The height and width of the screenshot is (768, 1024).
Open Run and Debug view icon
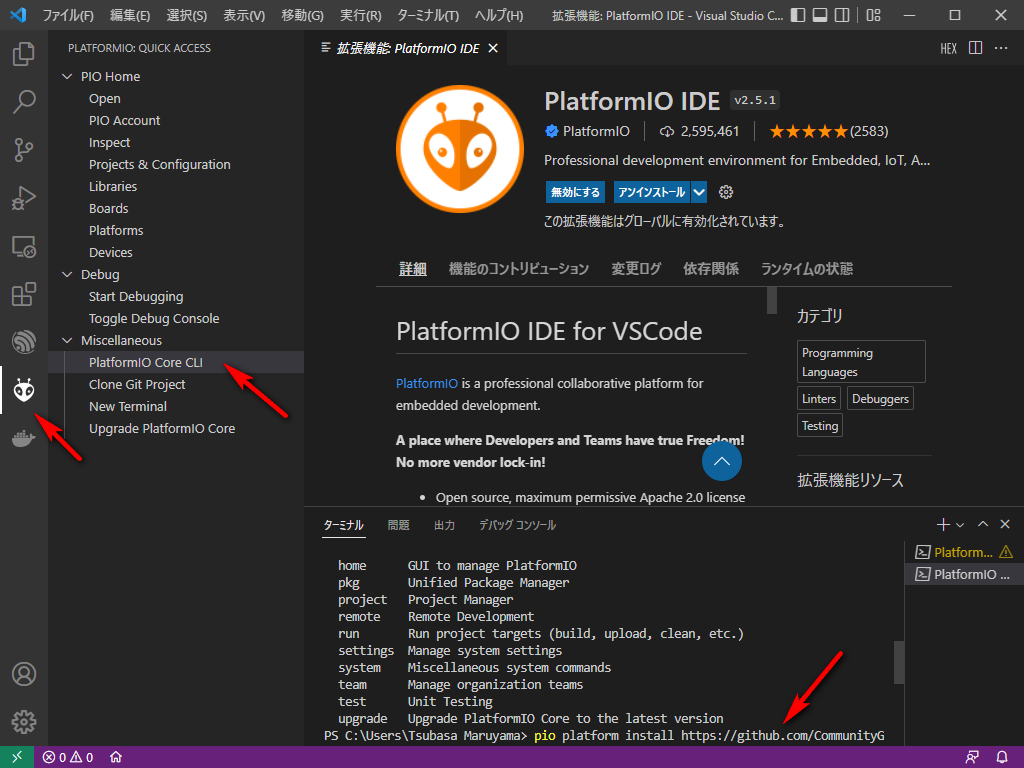[x=24, y=198]
